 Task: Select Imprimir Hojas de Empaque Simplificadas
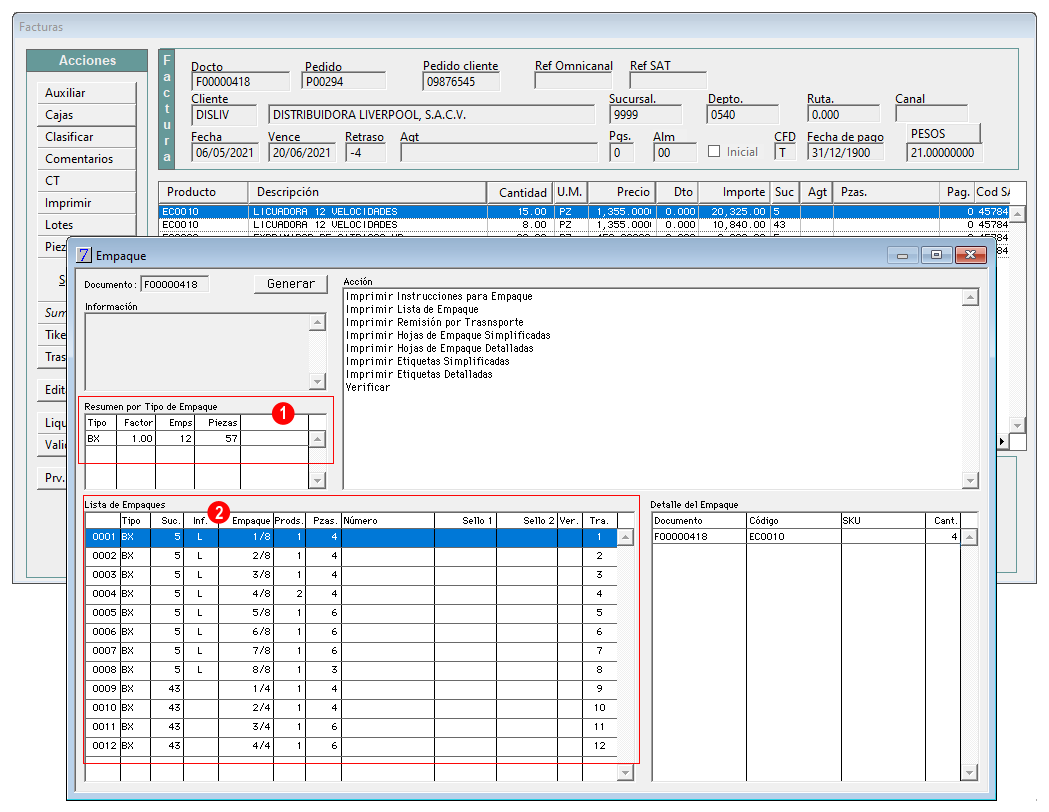(448, 335)
